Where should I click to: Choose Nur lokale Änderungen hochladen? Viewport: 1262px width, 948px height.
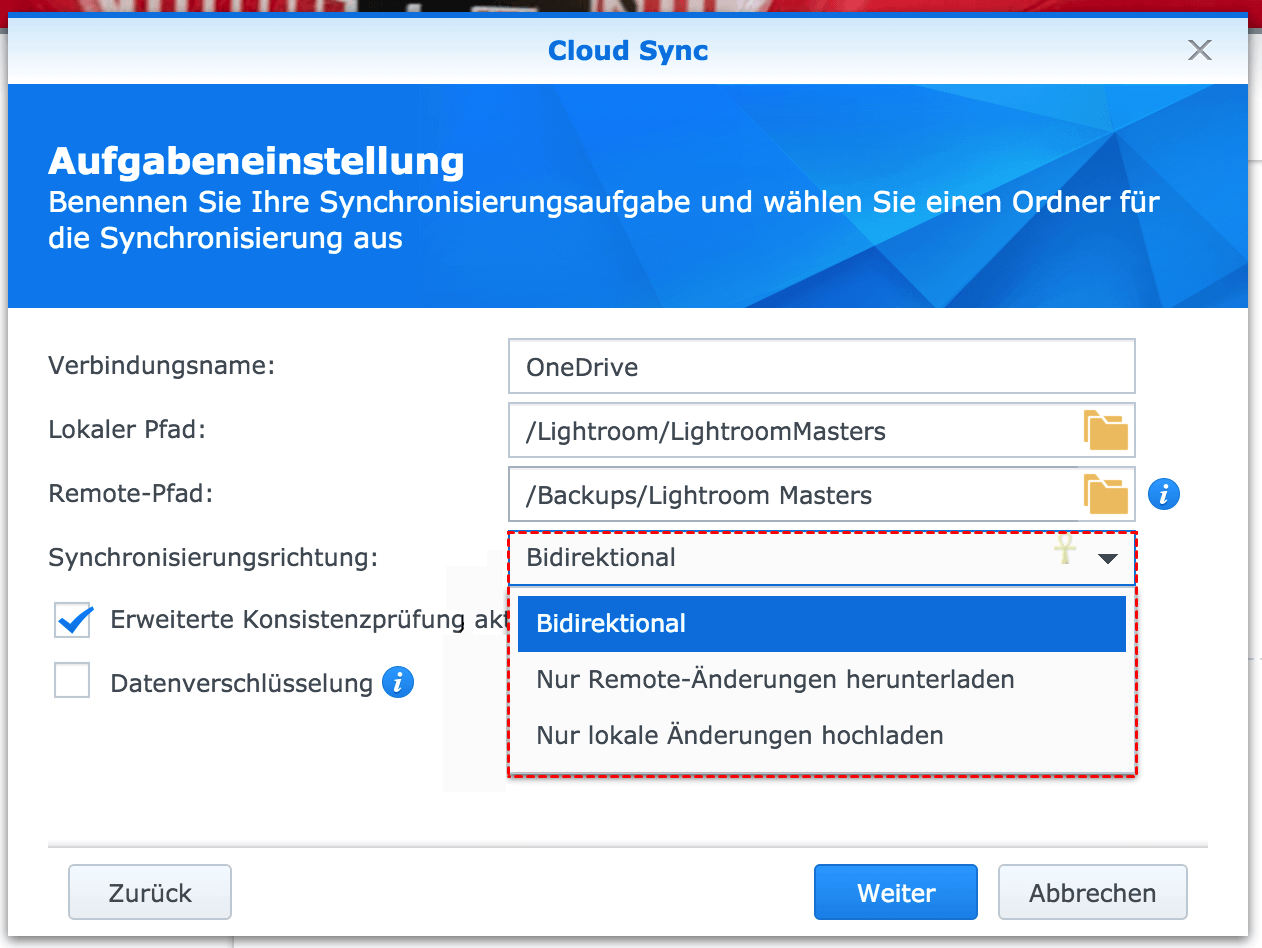coord(740,736)
